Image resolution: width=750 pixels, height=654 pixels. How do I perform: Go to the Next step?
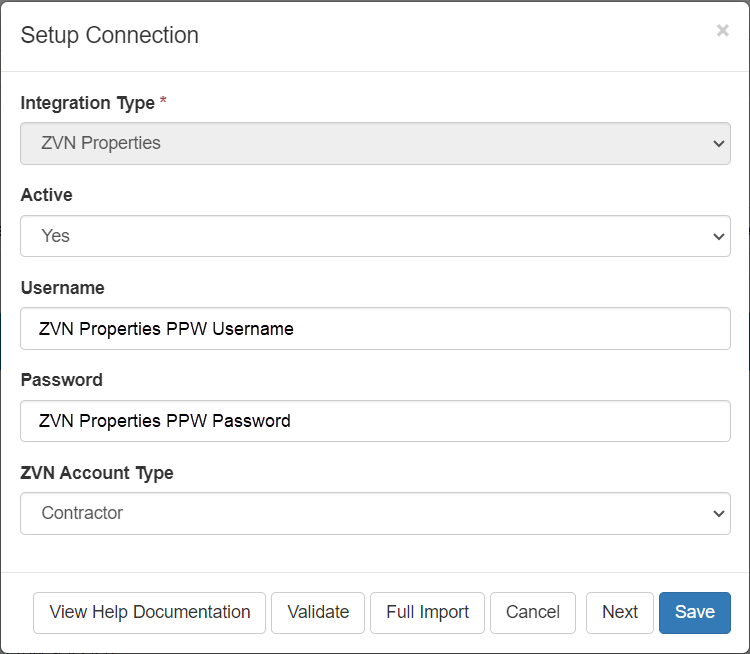(620, 612)
